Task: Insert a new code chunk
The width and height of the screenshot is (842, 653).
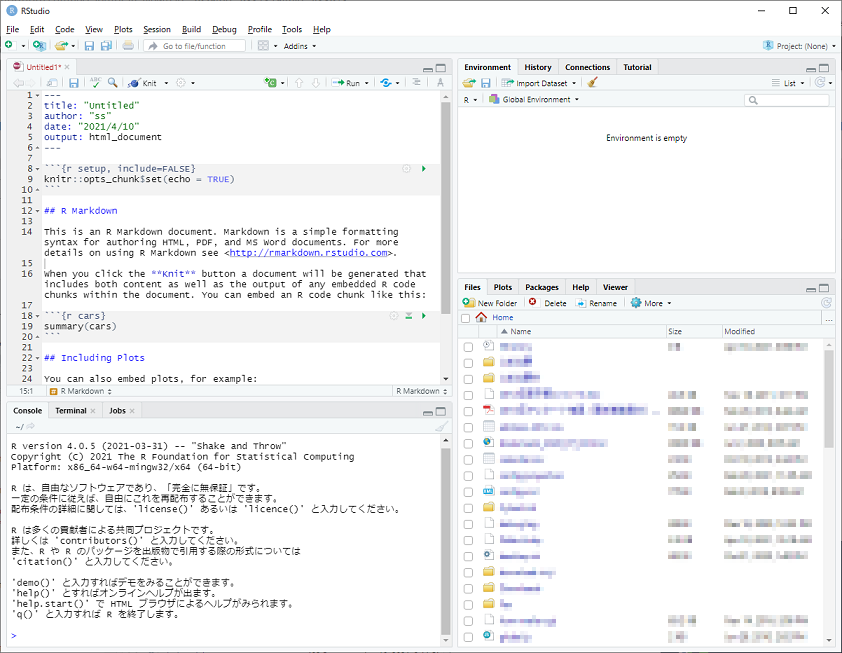Action: point(270,83)
